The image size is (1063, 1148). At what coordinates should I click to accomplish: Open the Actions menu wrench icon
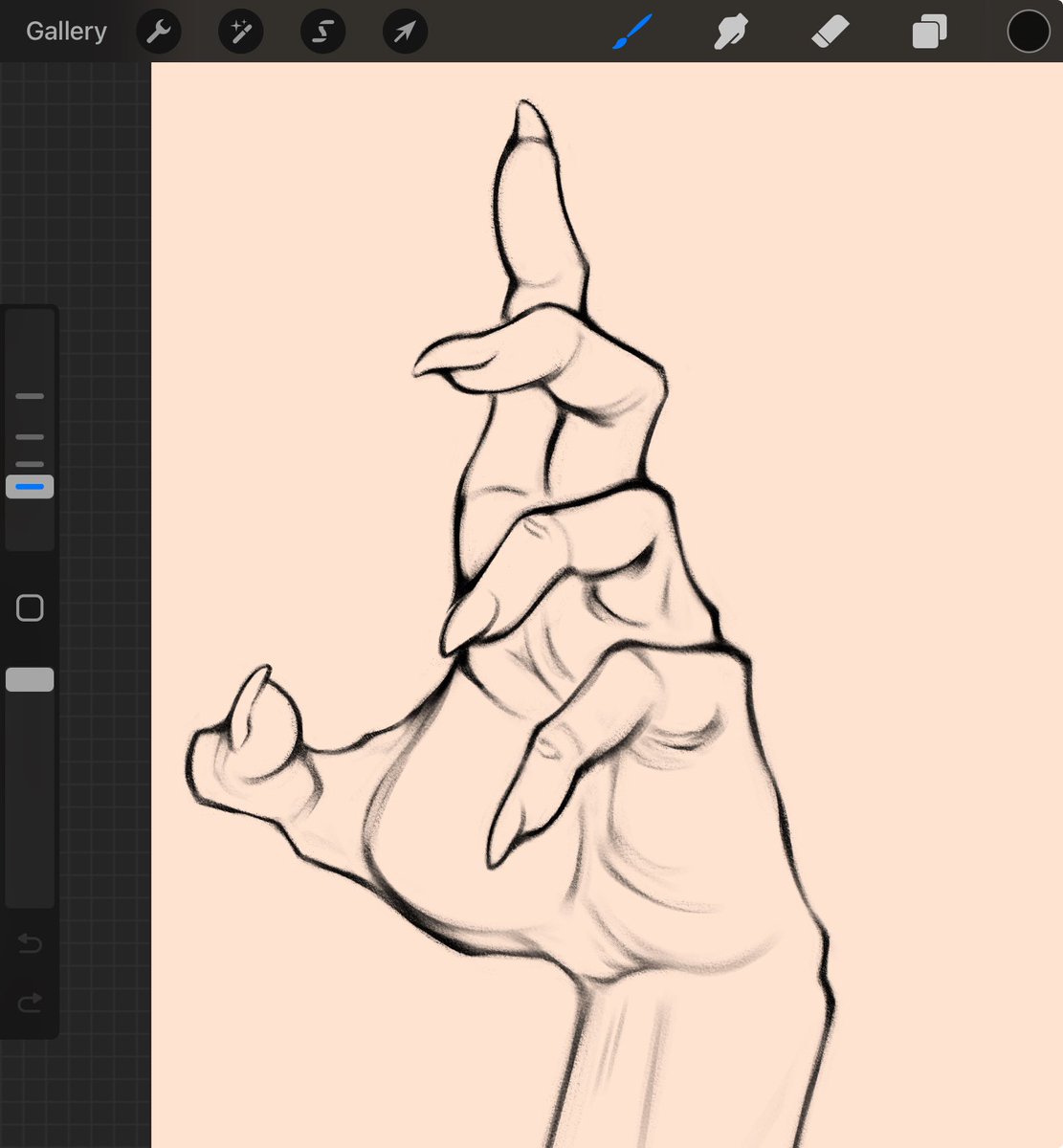tap(159, 31)
